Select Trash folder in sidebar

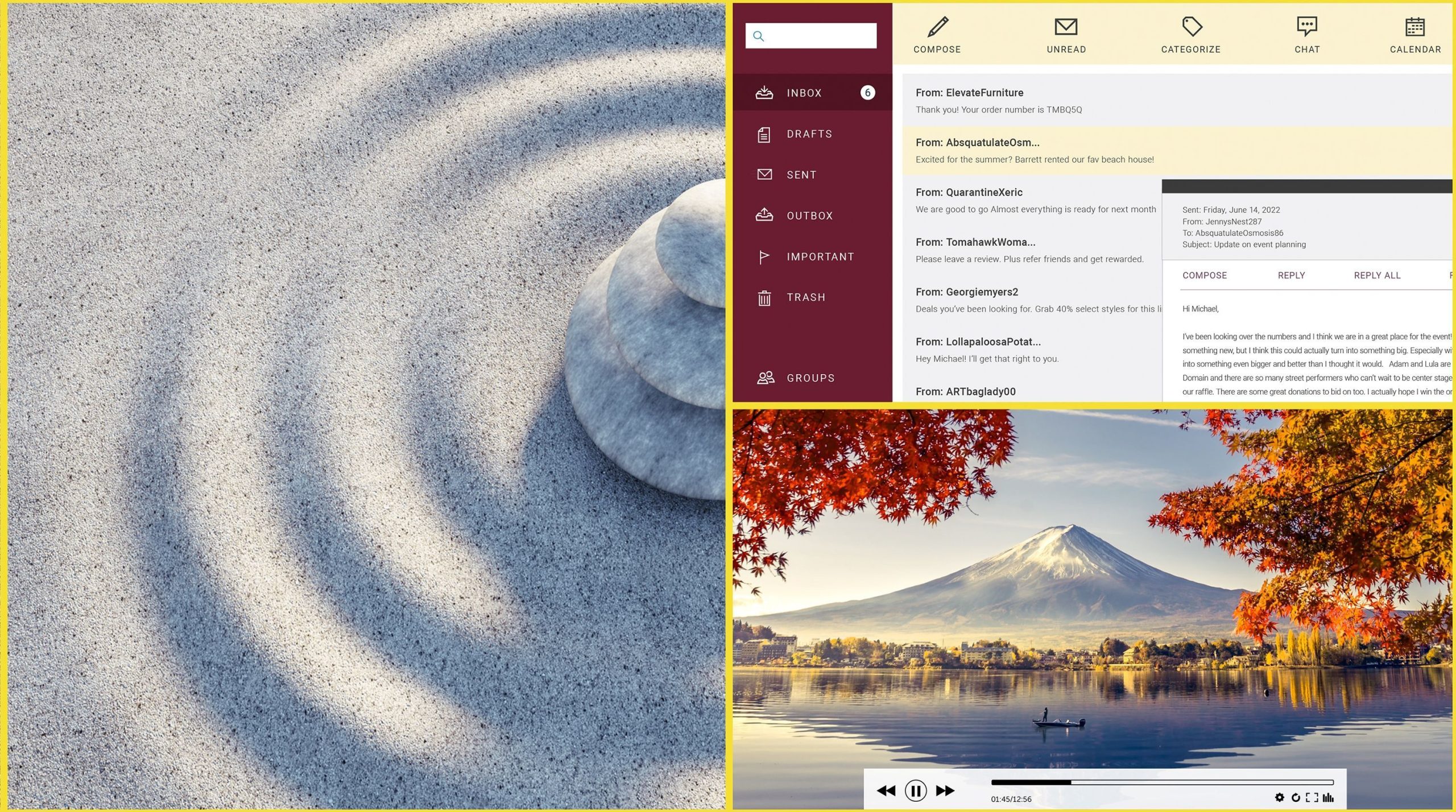tap(807, 297)
